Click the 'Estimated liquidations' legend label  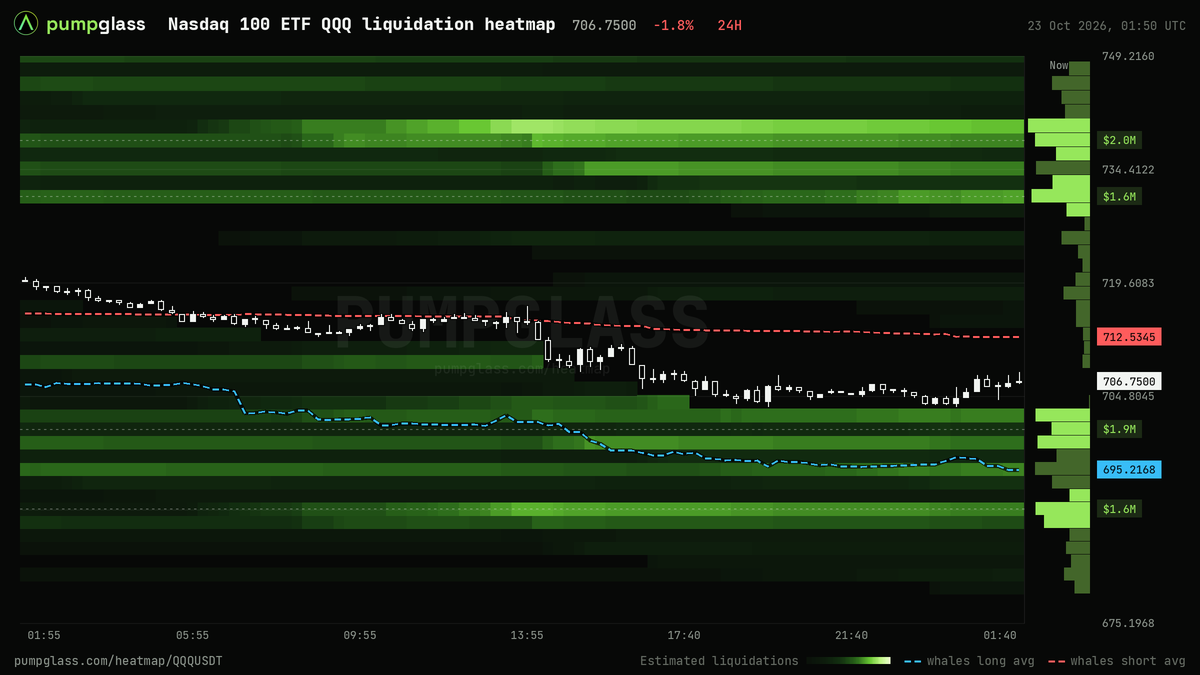pos(719,661)
